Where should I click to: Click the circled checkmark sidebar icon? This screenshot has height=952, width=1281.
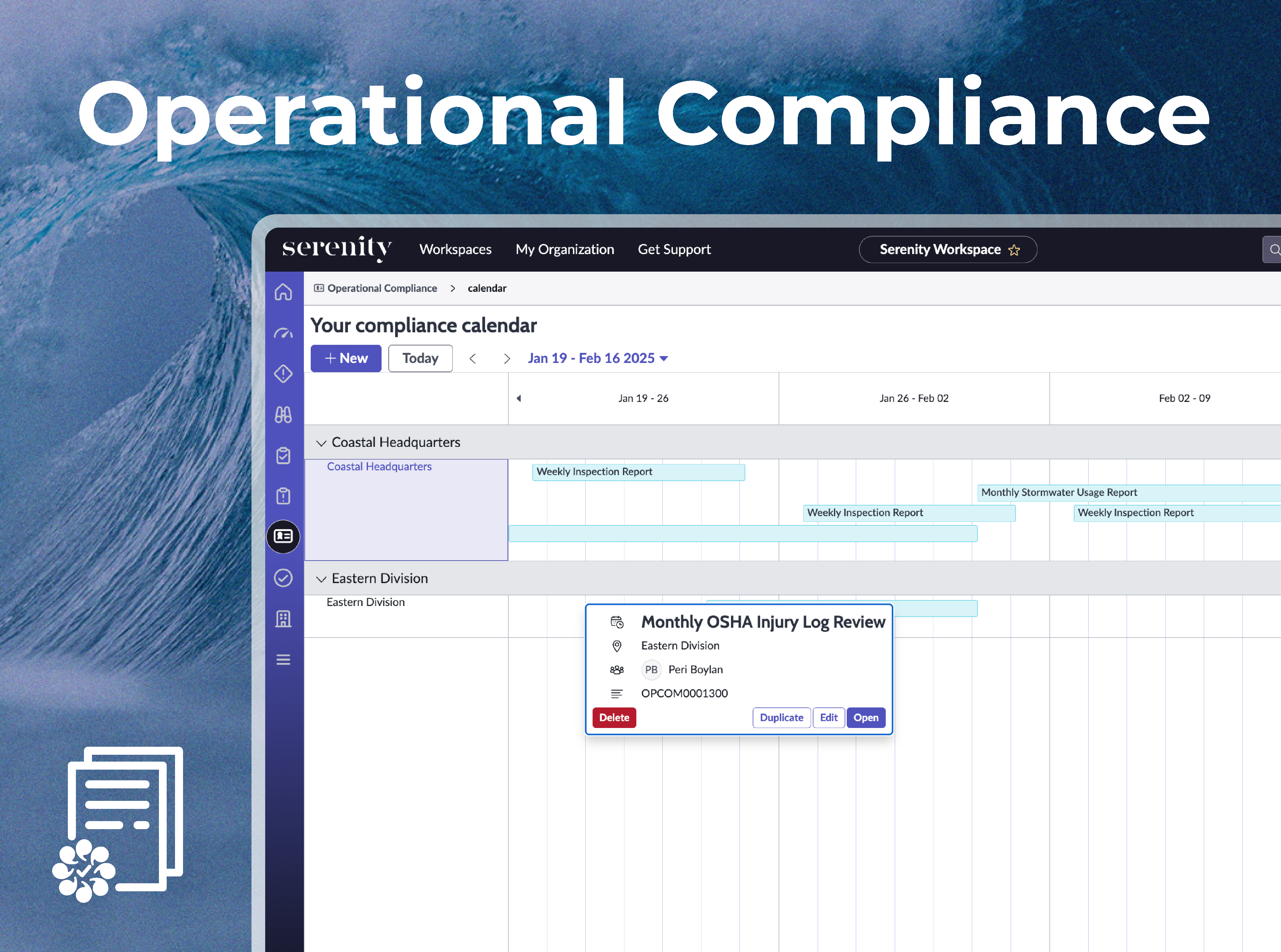point(283,578)
